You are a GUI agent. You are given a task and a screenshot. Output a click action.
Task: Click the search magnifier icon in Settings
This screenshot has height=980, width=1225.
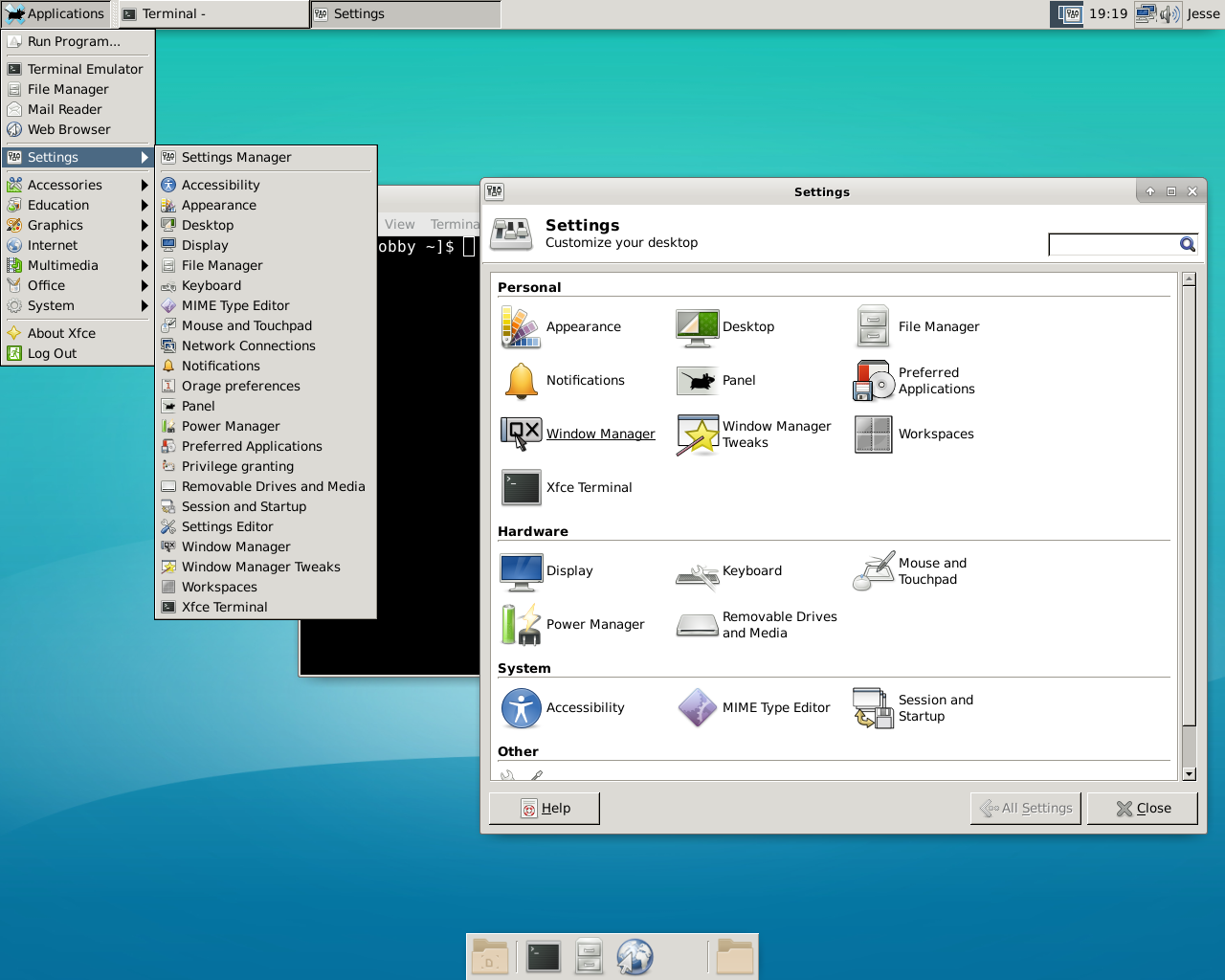[1188, 245]
